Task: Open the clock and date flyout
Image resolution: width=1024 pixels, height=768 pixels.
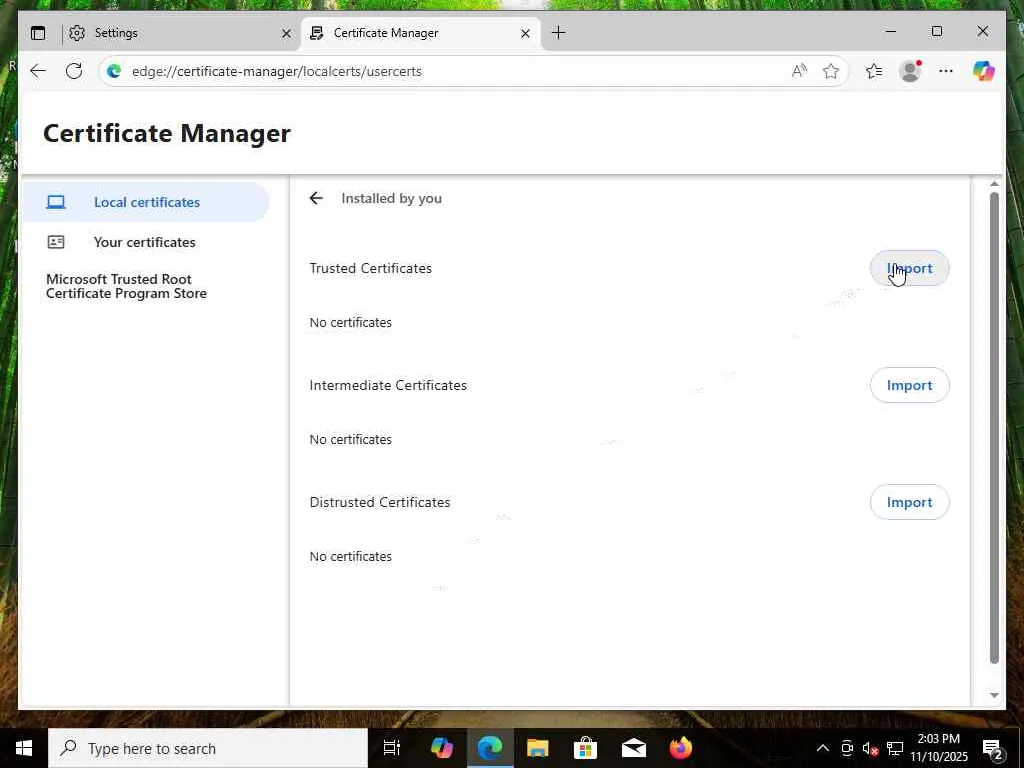Action: (x=939, y=748)
